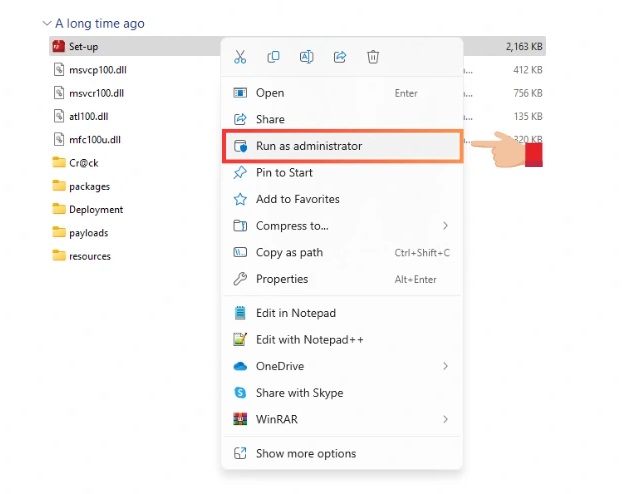Image resolution: width=623 pixels, height=494 pixels.
Task: Open Properties from context menu
Action: (x=342, y=279)
